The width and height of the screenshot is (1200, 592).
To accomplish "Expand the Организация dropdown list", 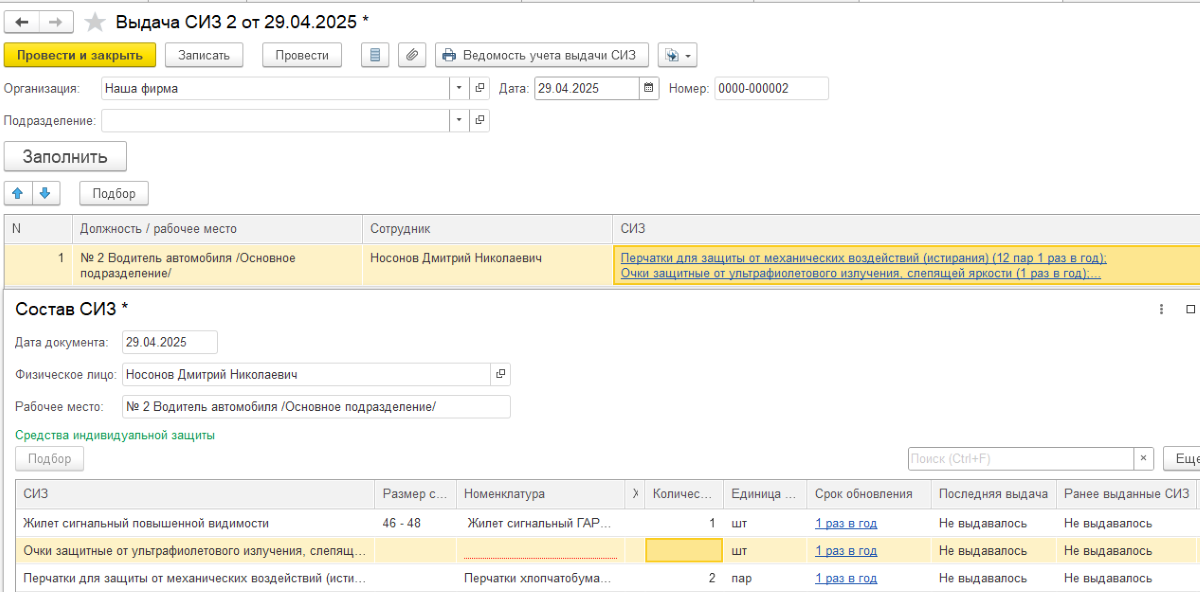I will click(459, 88).
